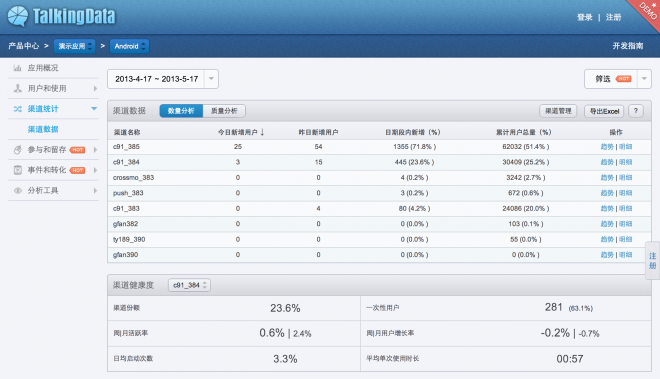Screen dimensions: 660x379
Task: Open 分析工具 sidebar menu
Action: point(43,190)
